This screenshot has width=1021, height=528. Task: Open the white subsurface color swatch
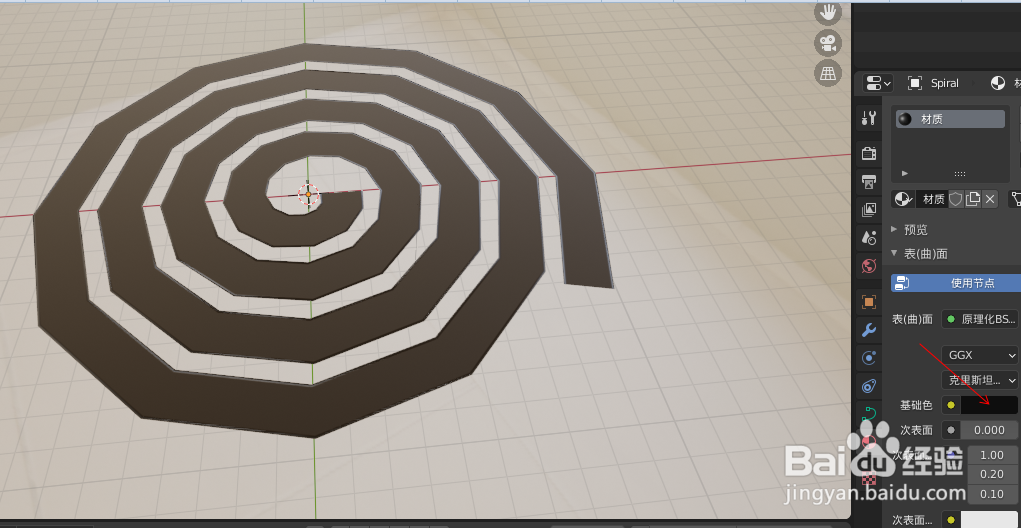tap(989, 520)
